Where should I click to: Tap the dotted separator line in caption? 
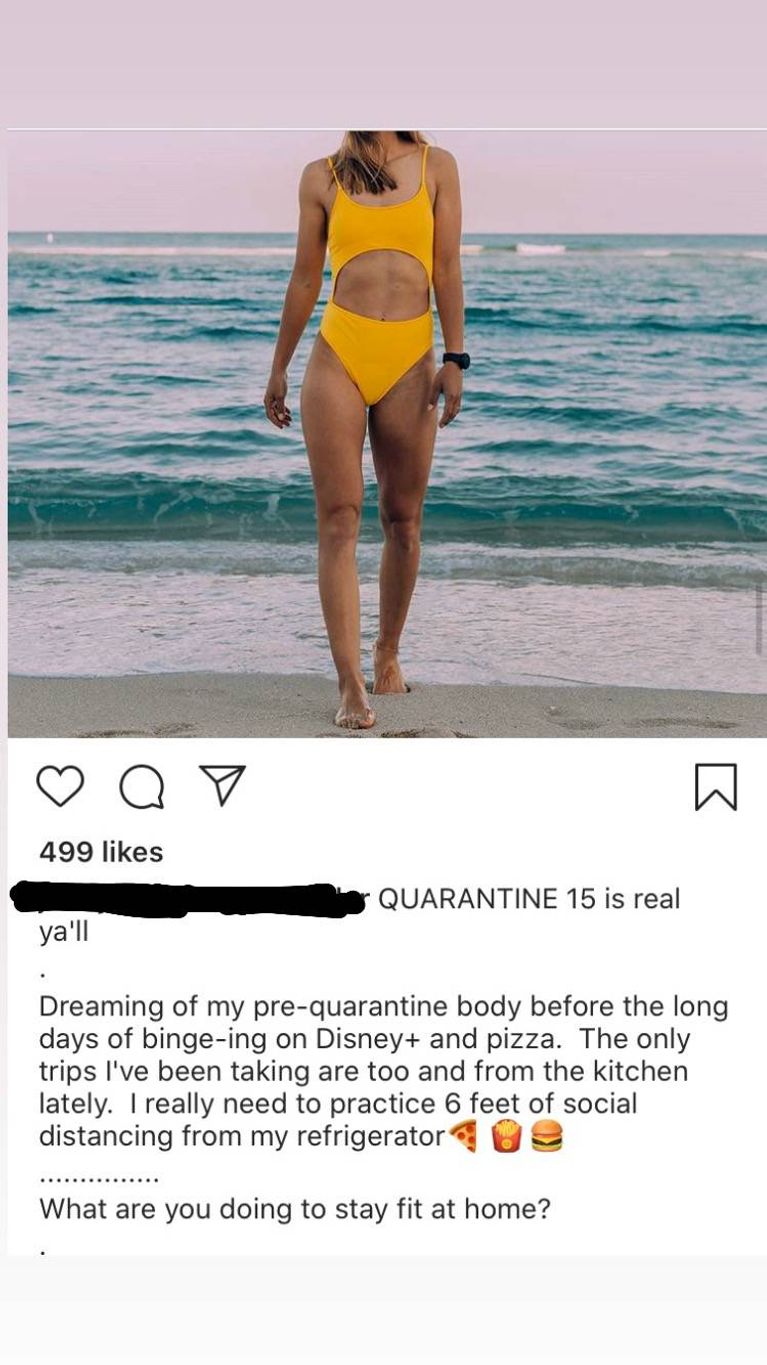[99, 1178]
